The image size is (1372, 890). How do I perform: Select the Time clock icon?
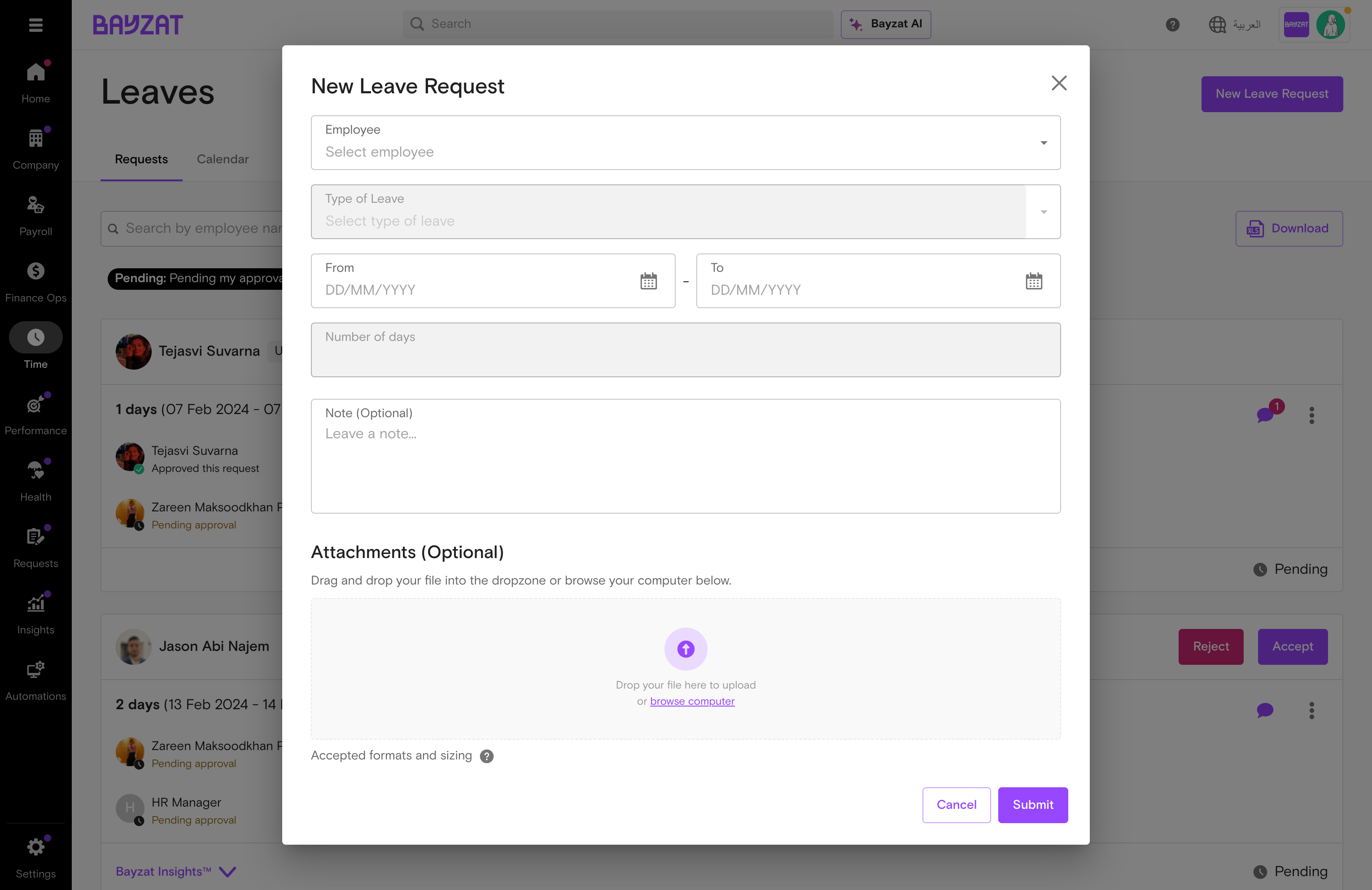(x=36, y=337)
